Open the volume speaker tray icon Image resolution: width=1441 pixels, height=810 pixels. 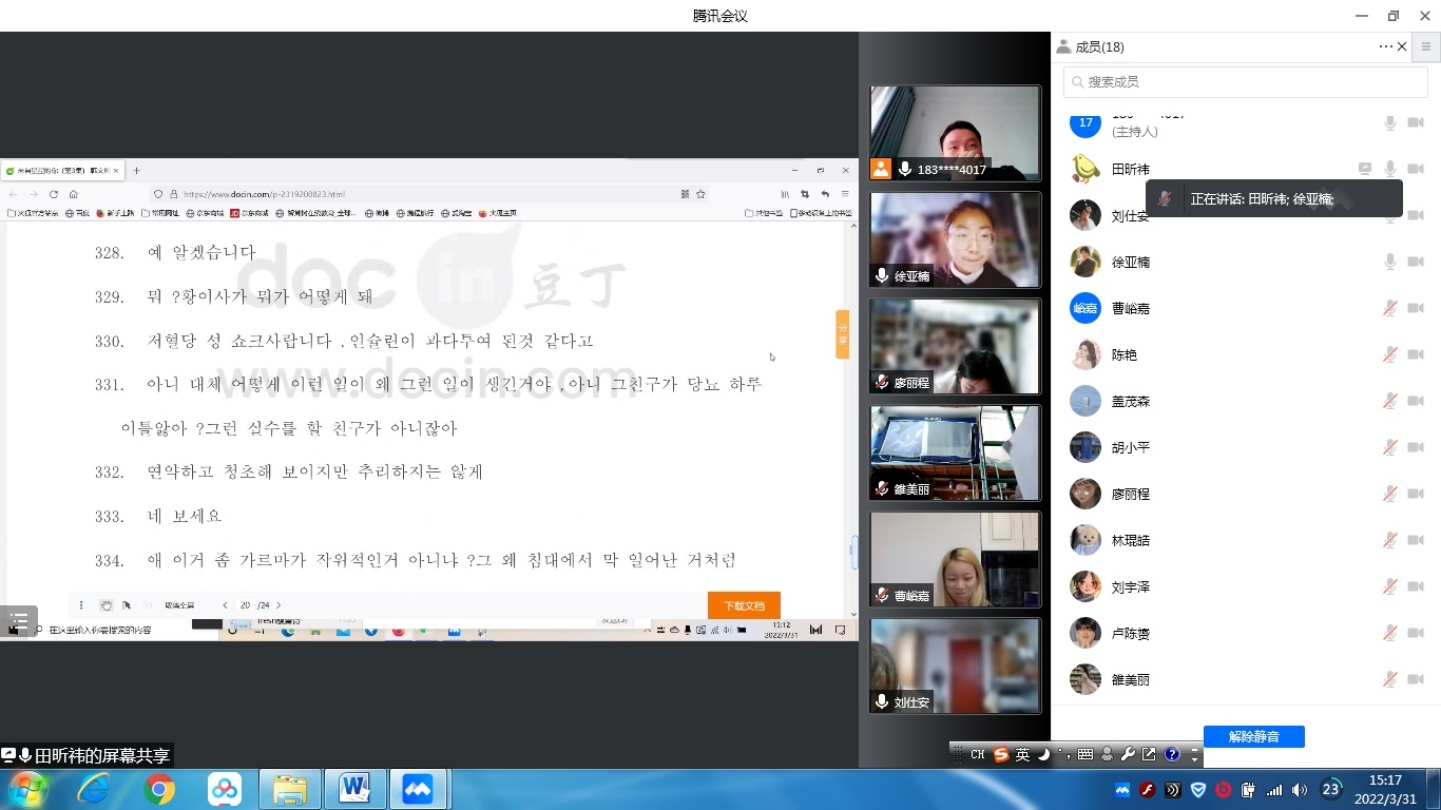pos(1300,790)
